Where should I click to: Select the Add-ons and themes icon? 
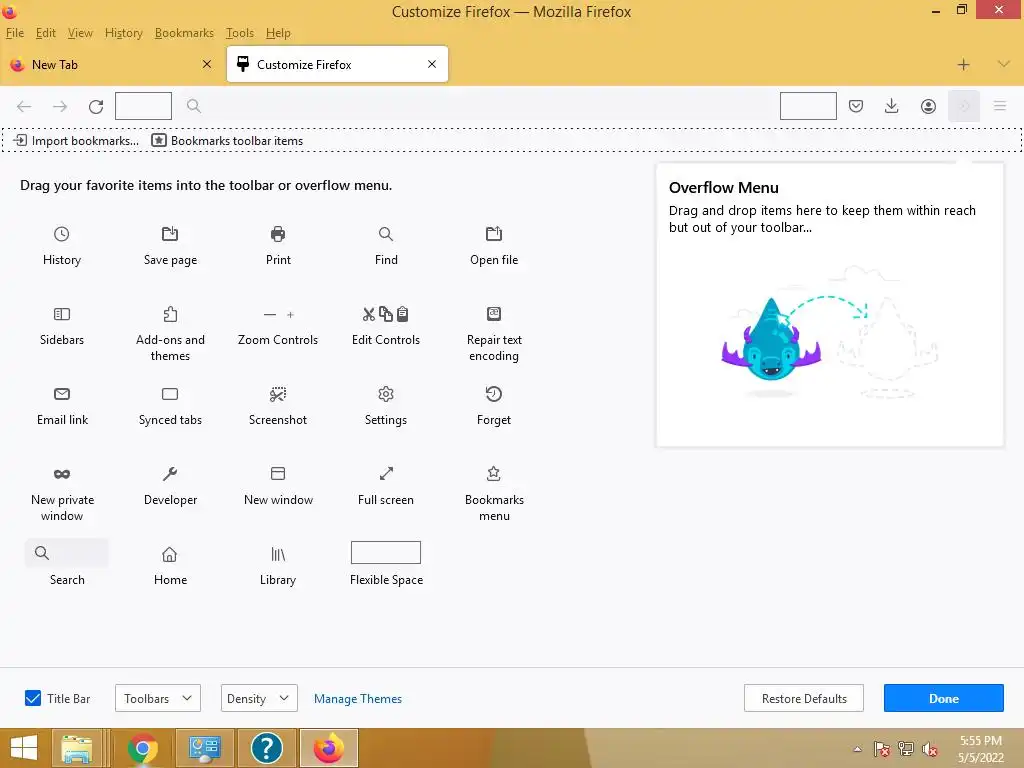[x=170, y=314]
